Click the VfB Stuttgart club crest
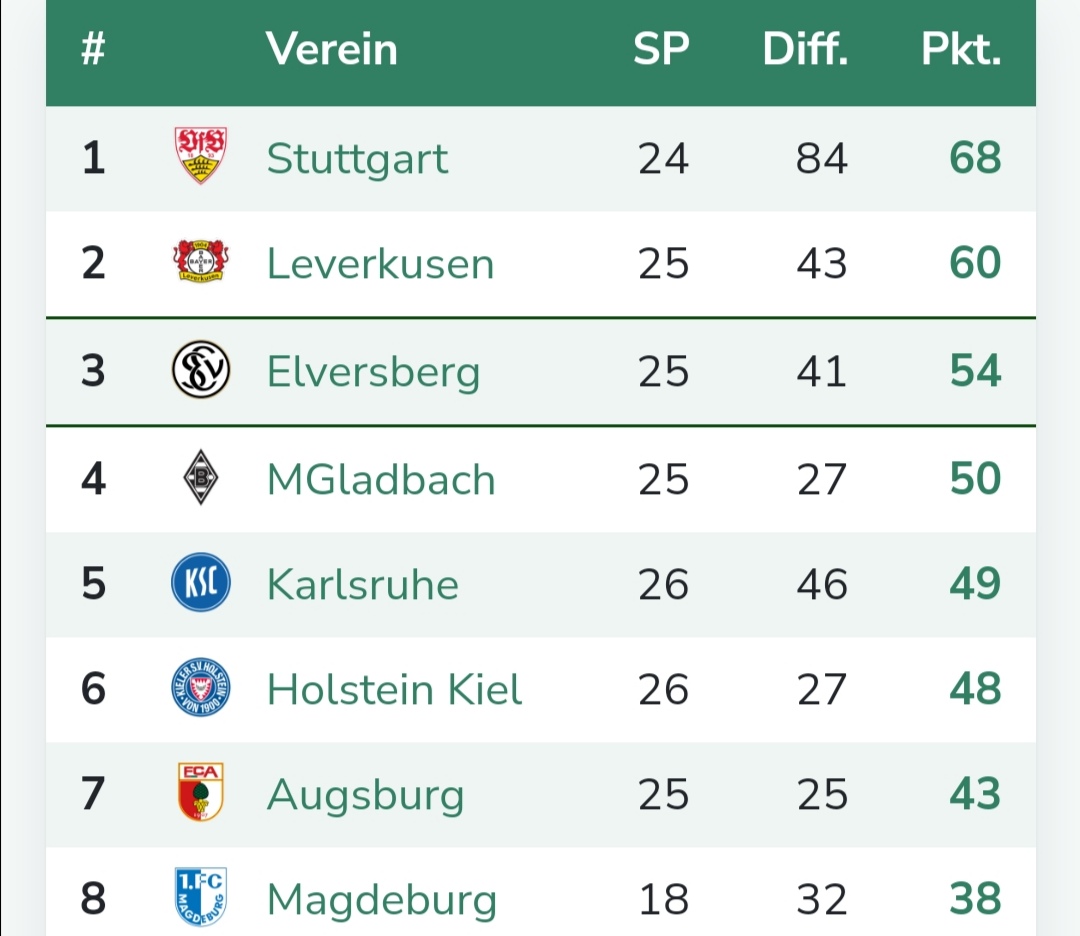1080x936 pixels. click(x=201, y=156)
